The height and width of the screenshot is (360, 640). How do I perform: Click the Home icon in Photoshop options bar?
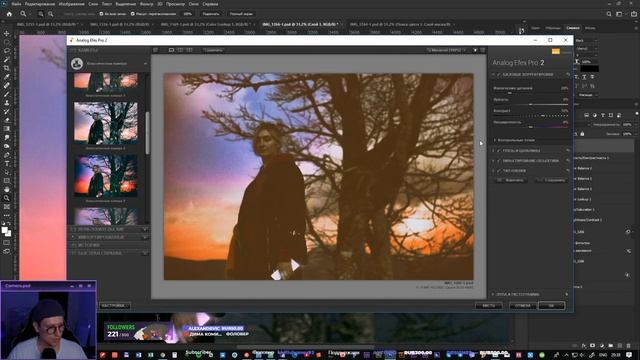[9, 14]
